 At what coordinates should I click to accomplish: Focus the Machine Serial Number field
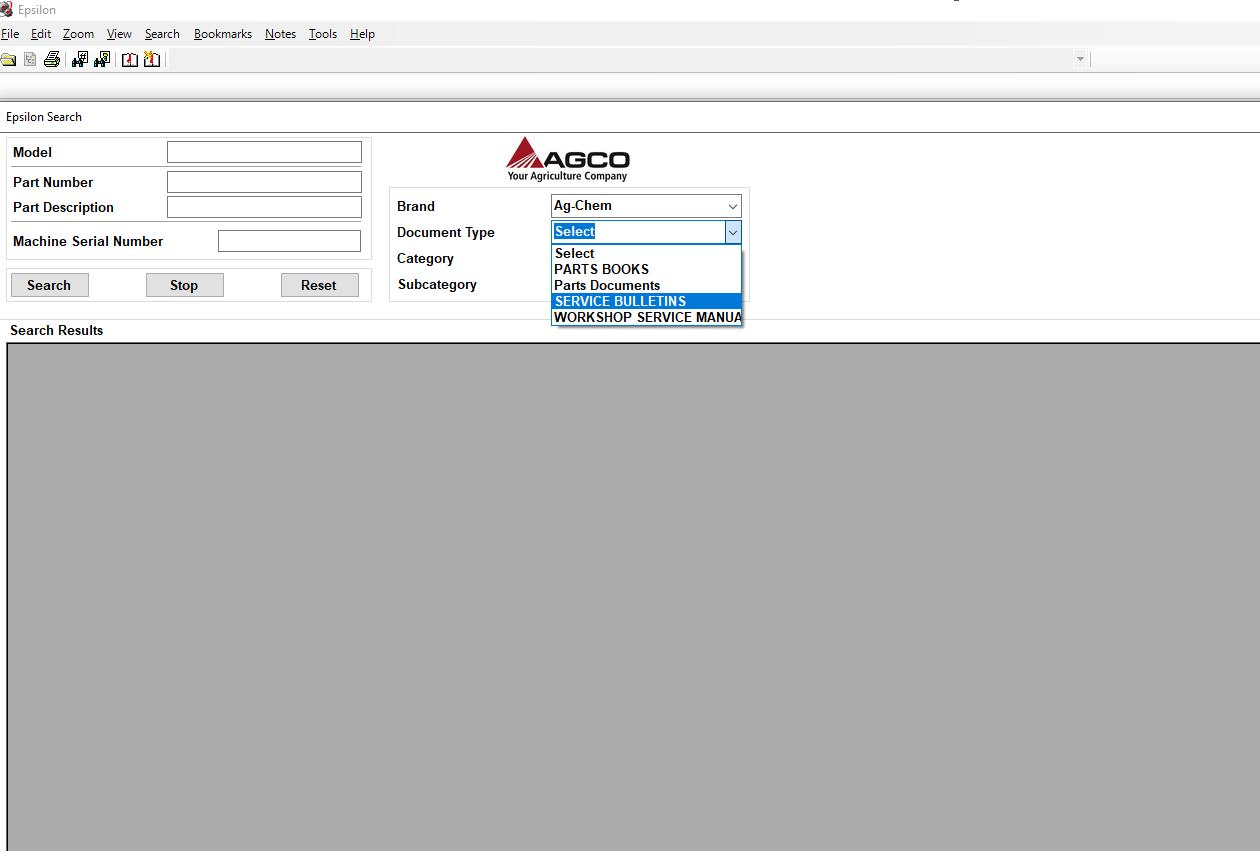[x=289, y=241]
